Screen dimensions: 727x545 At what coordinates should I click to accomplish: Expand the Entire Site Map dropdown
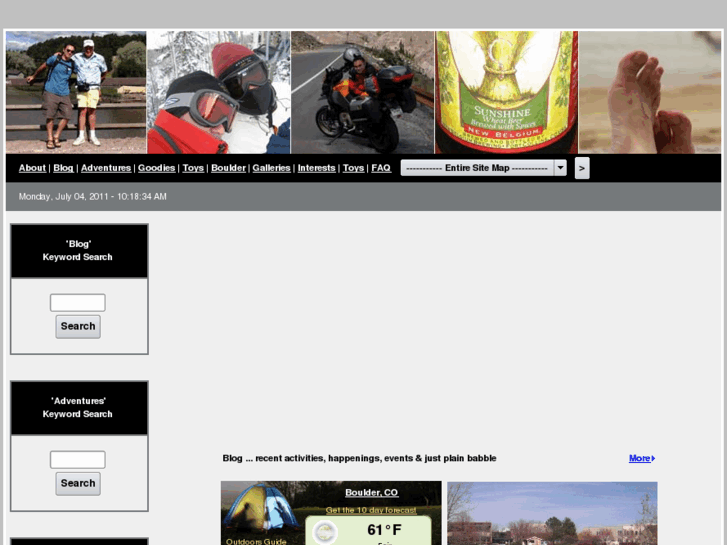click(484, 168)
